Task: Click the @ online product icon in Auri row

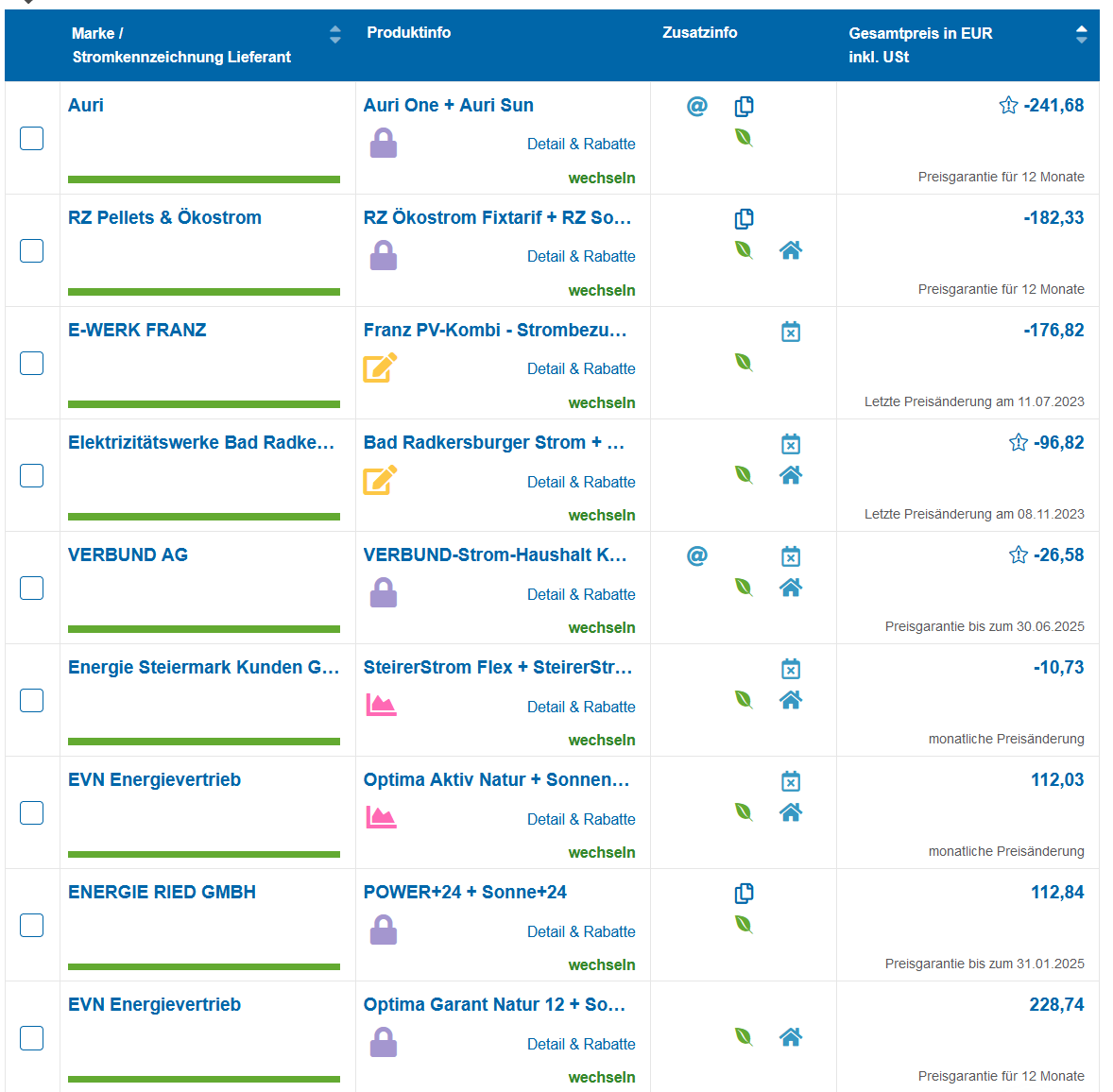Action: 697,106
